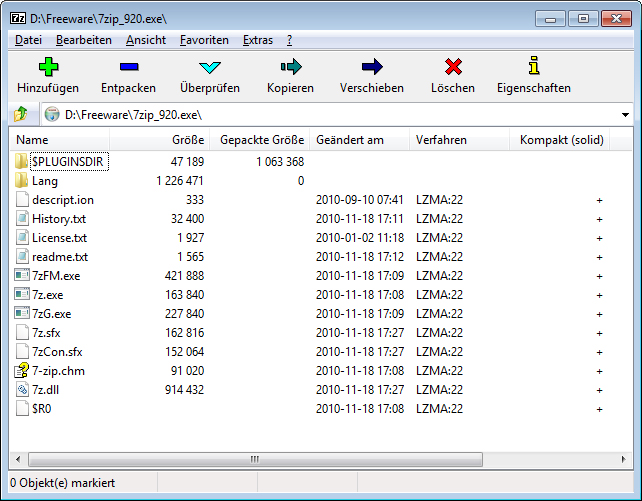Sort by the Größe column header
This screenshot has height=501, width=642.
point(188,140)
